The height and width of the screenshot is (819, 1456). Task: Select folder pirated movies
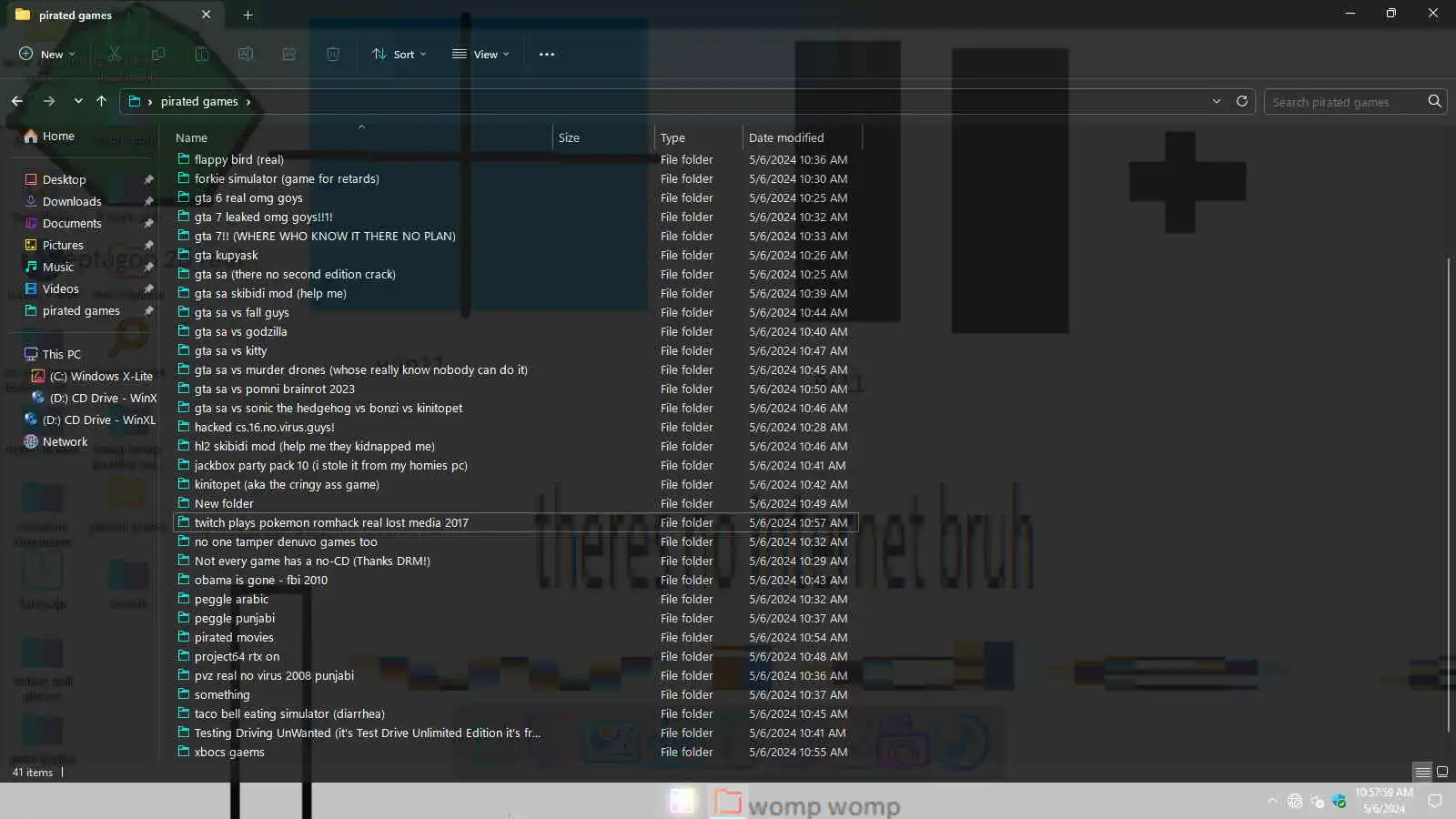515,637
